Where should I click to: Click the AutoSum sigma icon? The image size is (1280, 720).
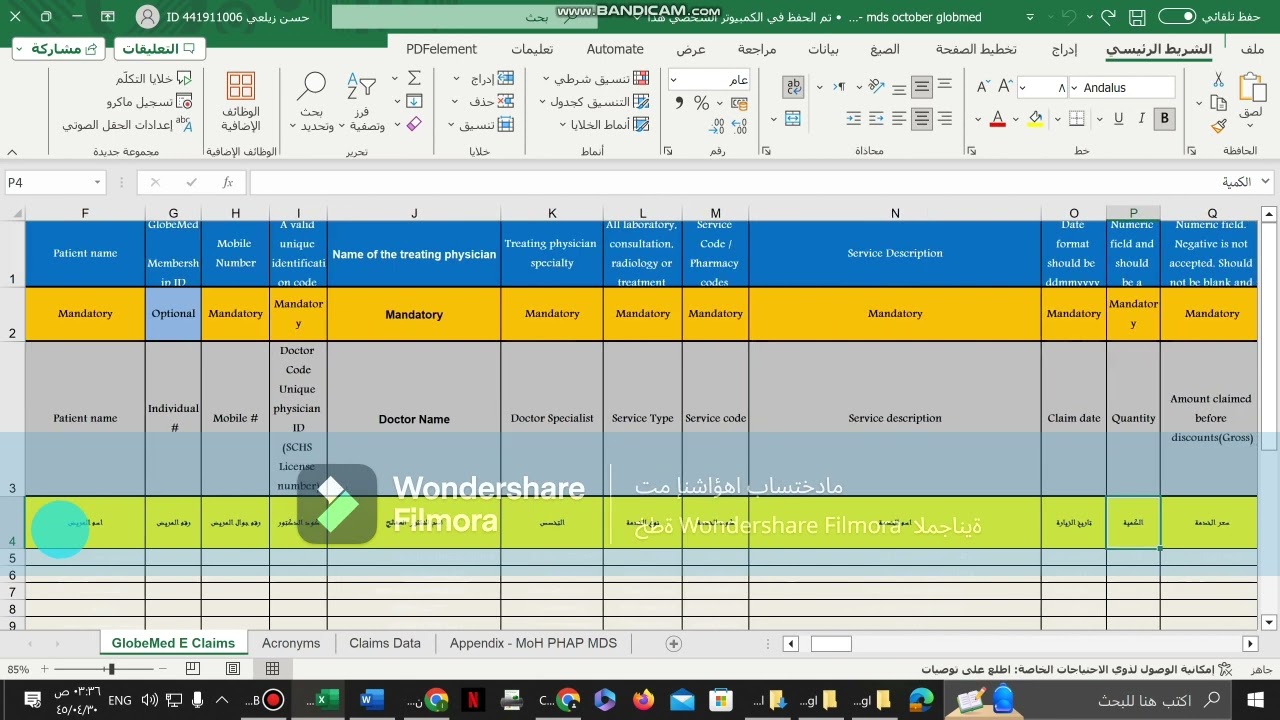coord(414,78)
